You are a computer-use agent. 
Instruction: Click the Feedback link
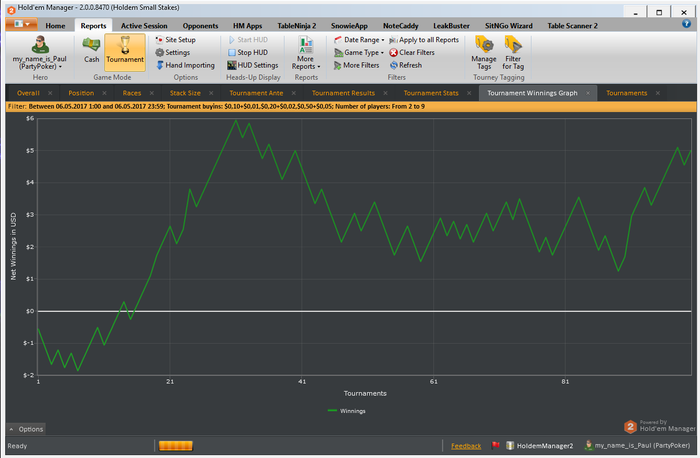coord(466,446)
